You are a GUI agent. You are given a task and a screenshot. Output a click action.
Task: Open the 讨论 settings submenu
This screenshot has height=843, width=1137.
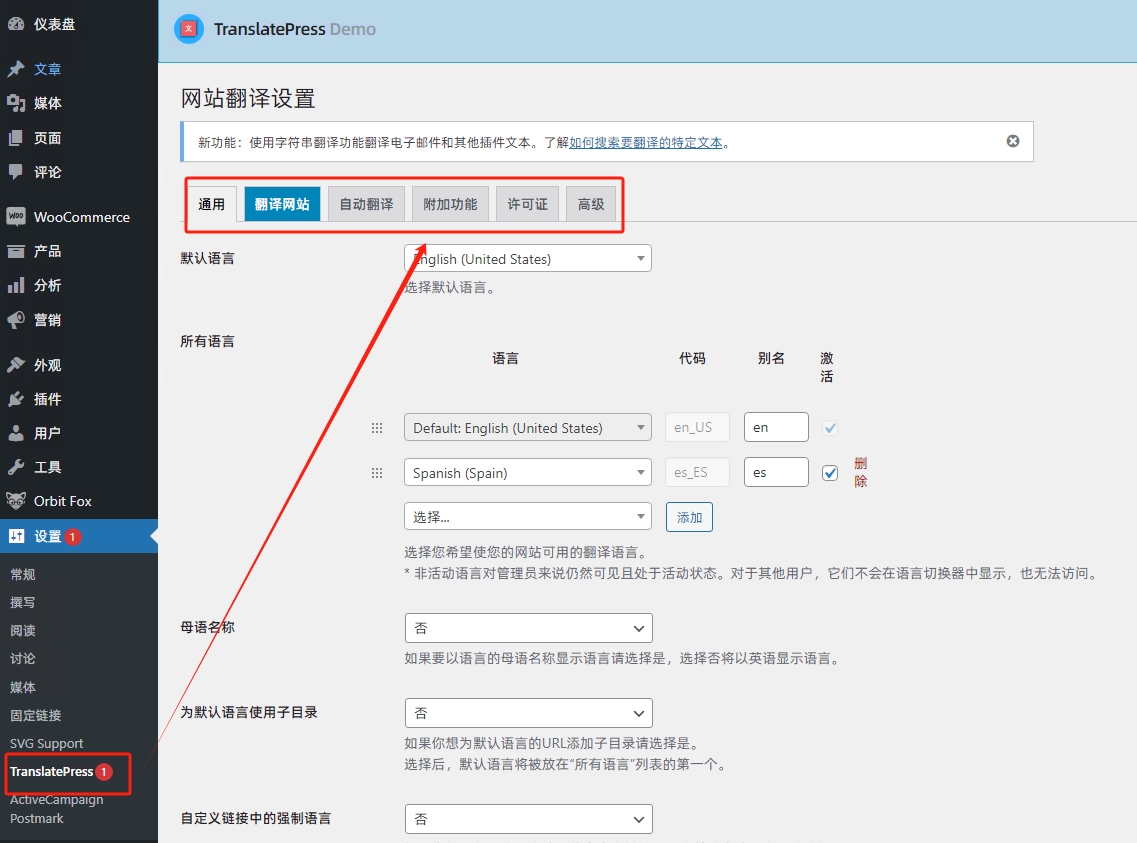point(22,658)
